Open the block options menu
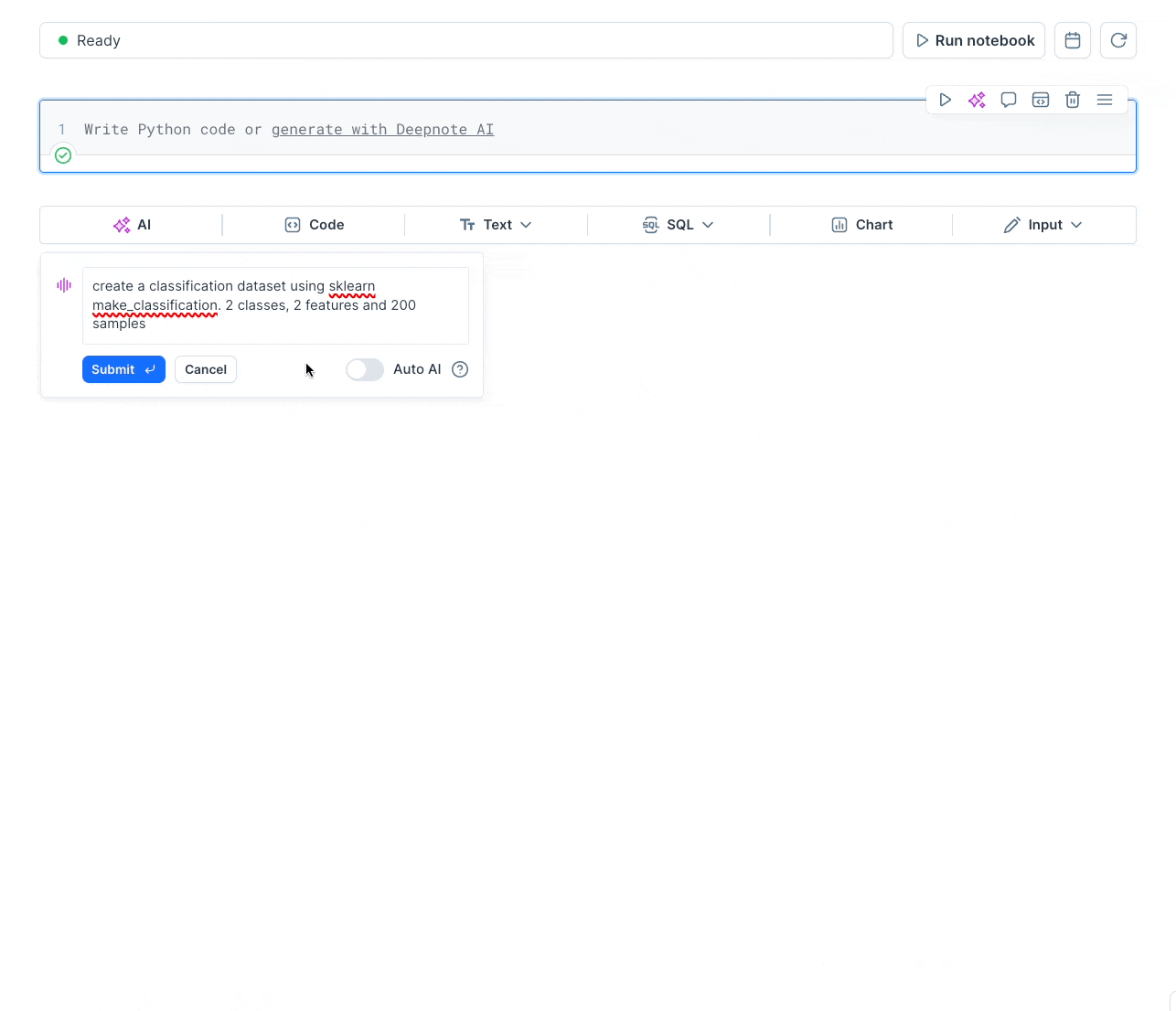The image size is (1176, 1011). click(x=1104, y=100)
